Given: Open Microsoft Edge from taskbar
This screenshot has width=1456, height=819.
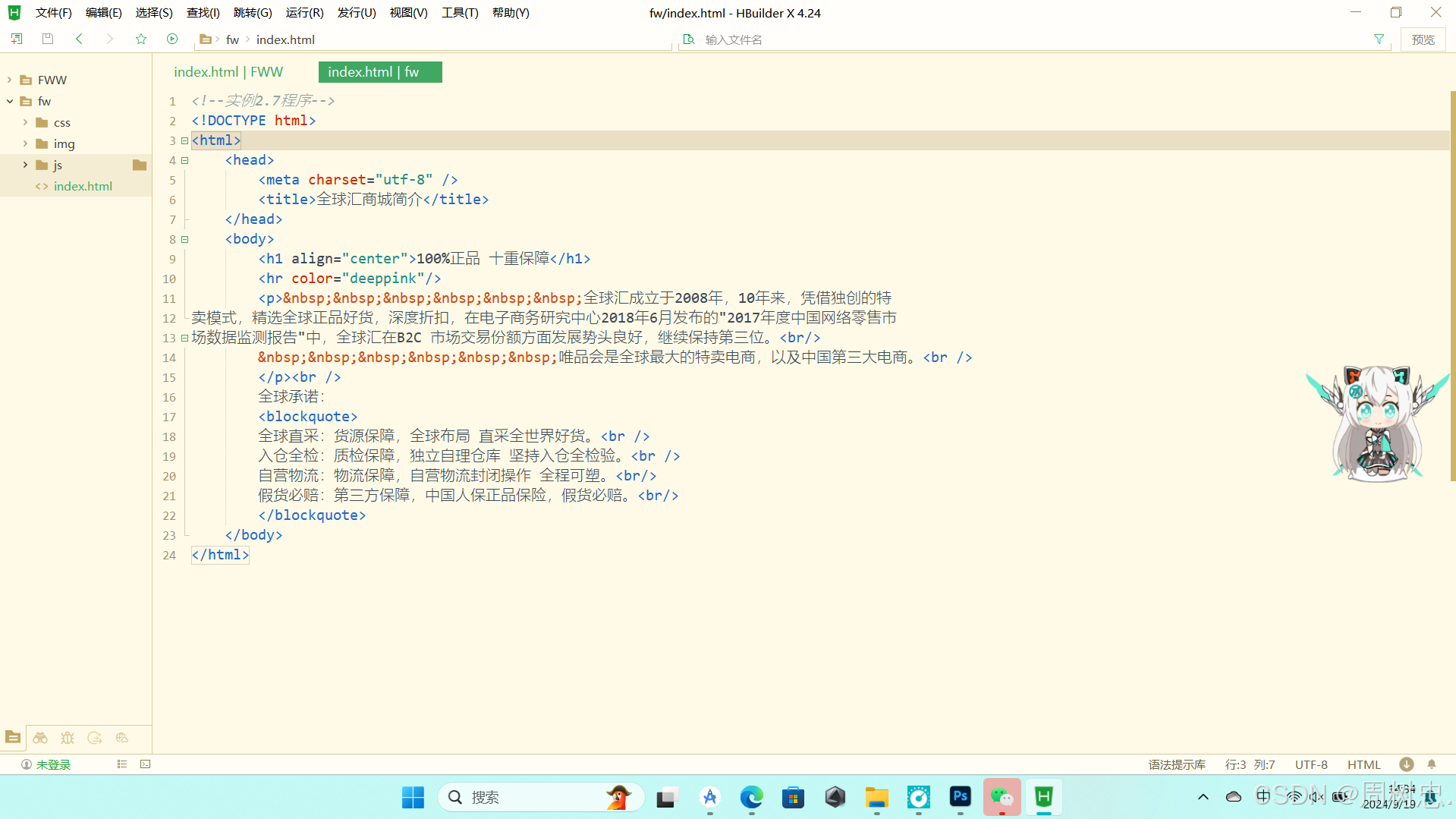Looking at the screenshot, I should pos(751,797).
